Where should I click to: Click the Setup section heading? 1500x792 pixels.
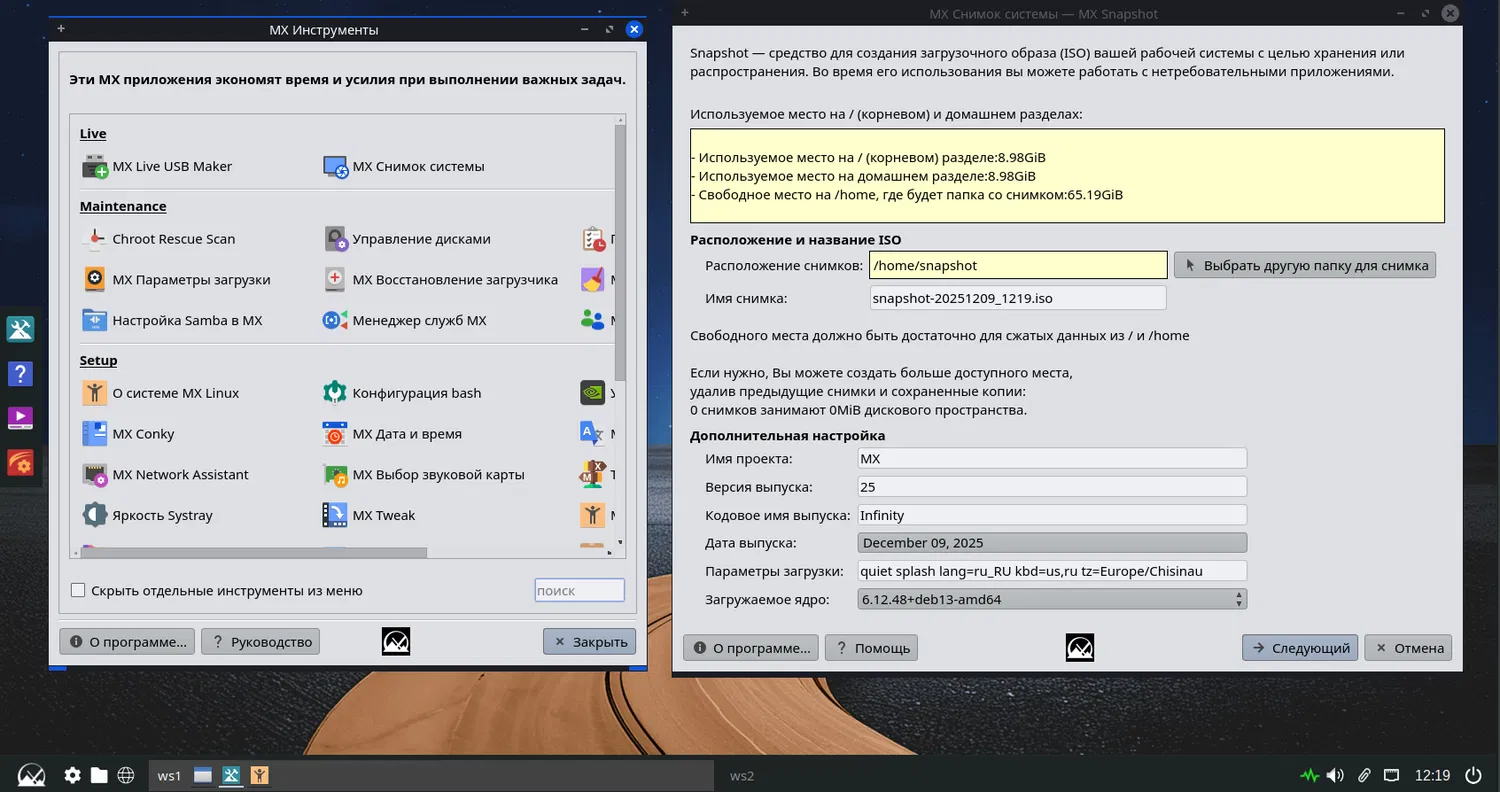point(99,360)
